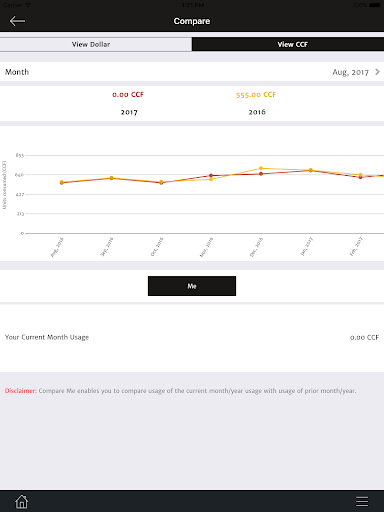Open the home icon in bottom bar

(x=22, y=501)
